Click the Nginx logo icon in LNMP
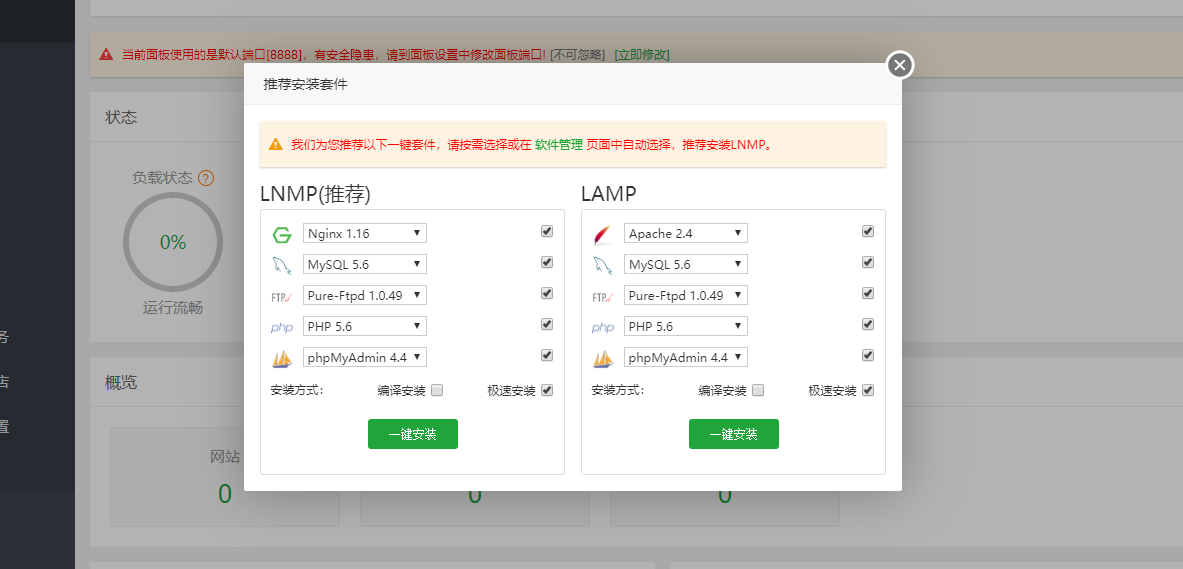The height and width of the screenshot is (569, 1183). click(281, 235)
